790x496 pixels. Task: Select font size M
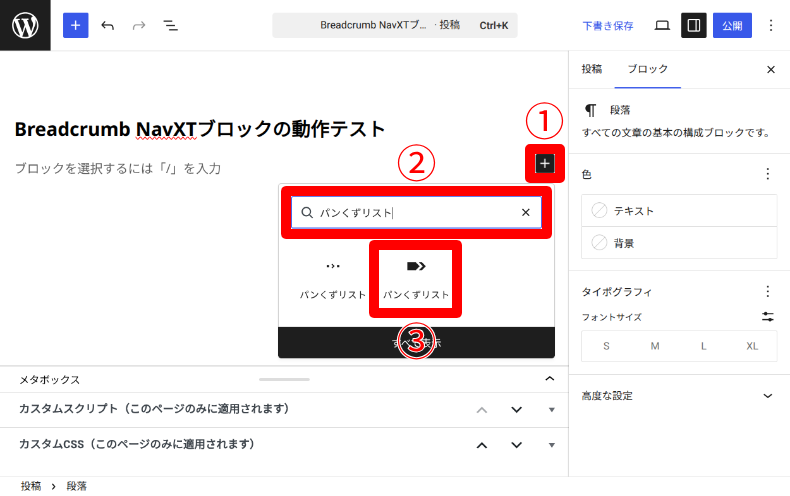(x=655, y=346)
